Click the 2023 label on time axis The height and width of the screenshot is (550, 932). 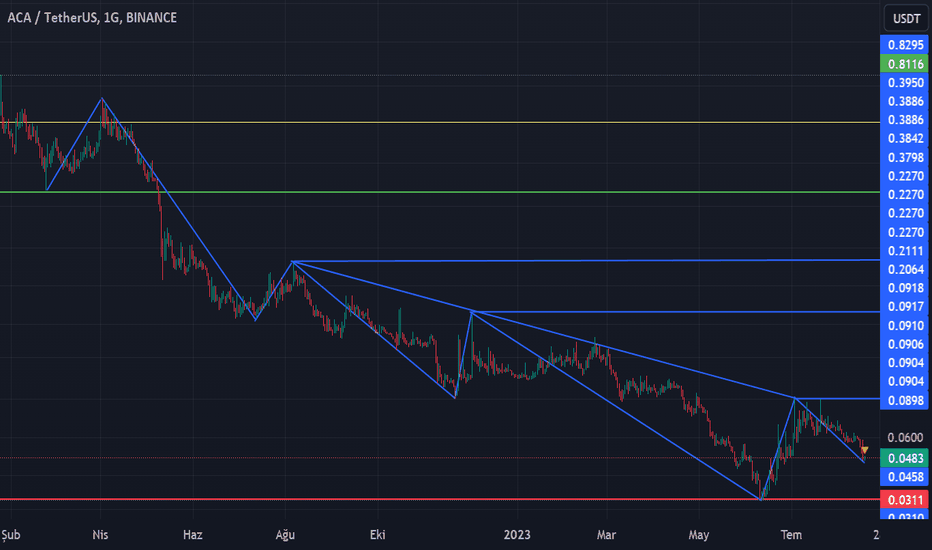[517, 535]
